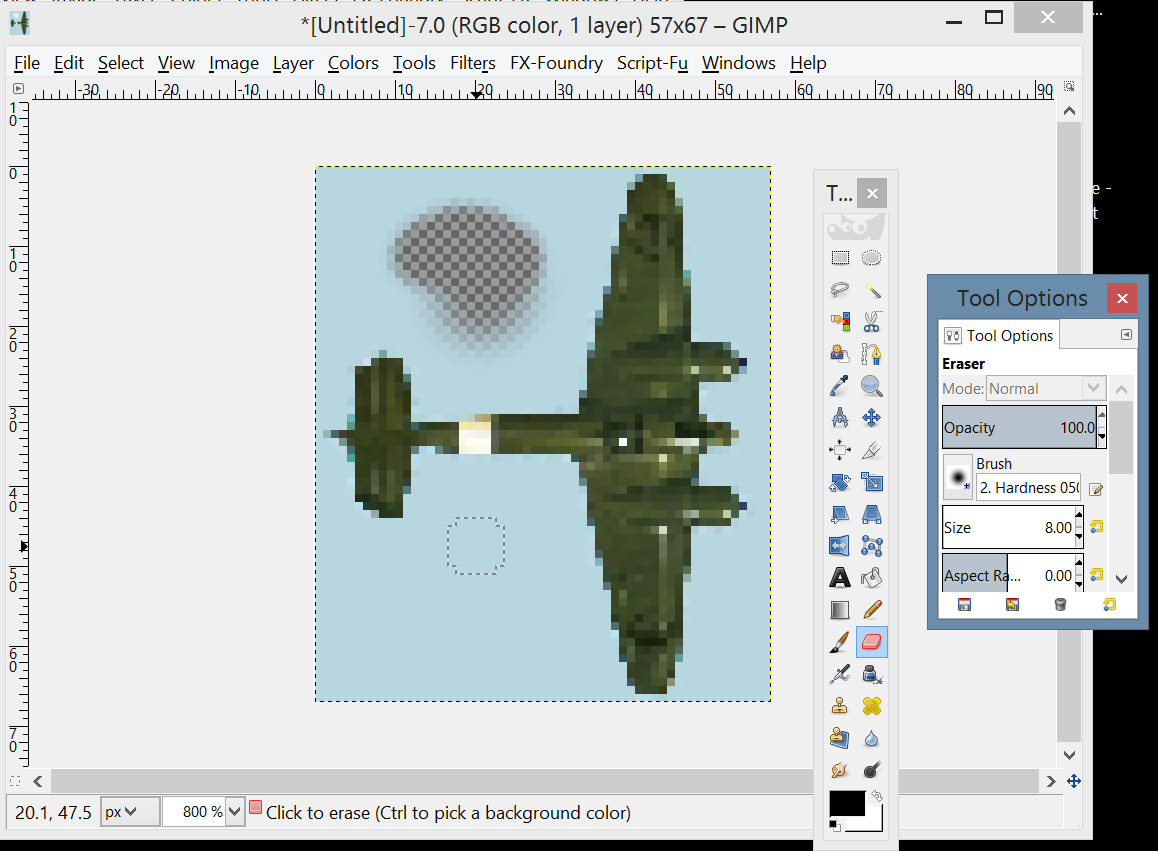Click the edit brush button

pos(1097,488)
